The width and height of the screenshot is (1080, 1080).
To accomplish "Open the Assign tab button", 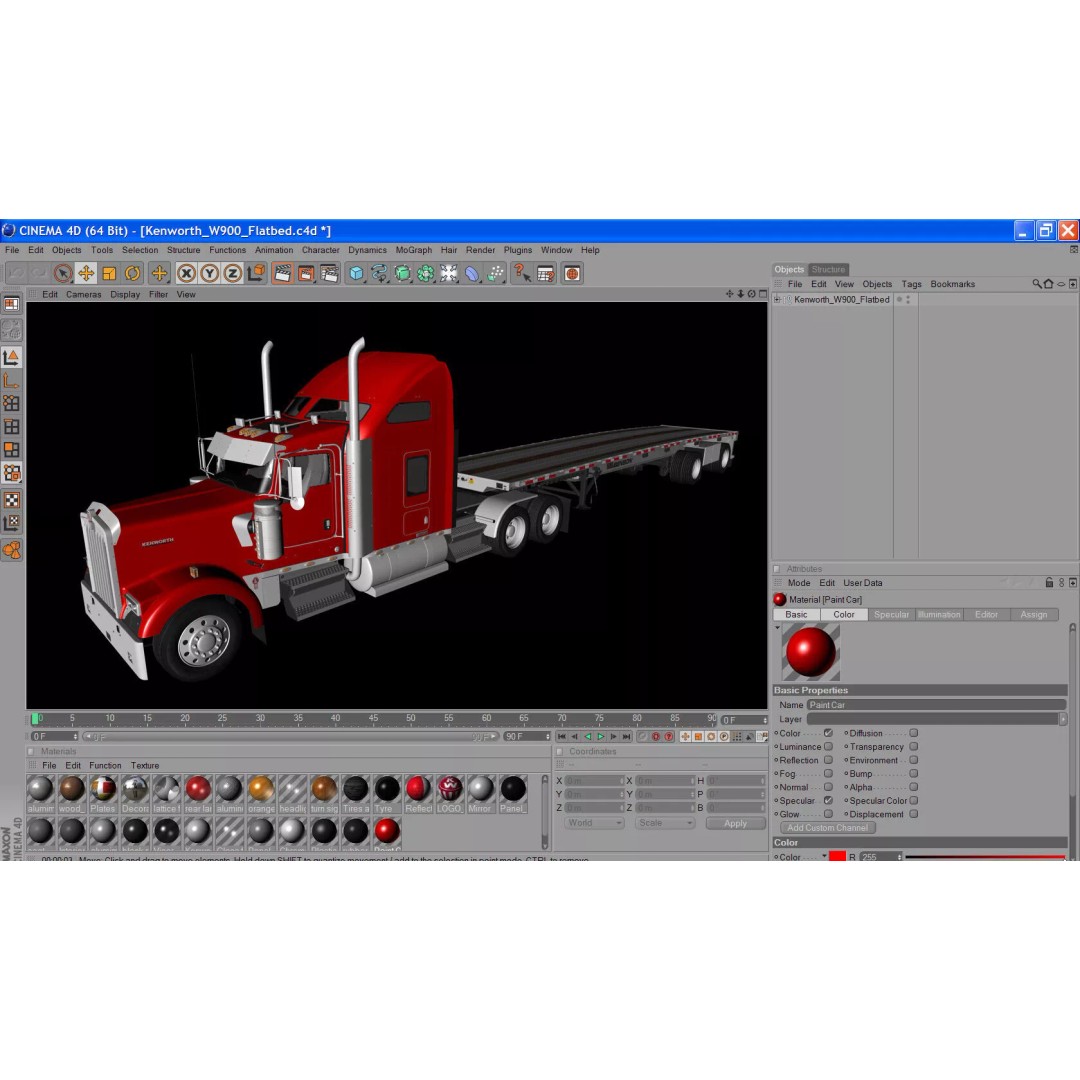I will 1033,614.
